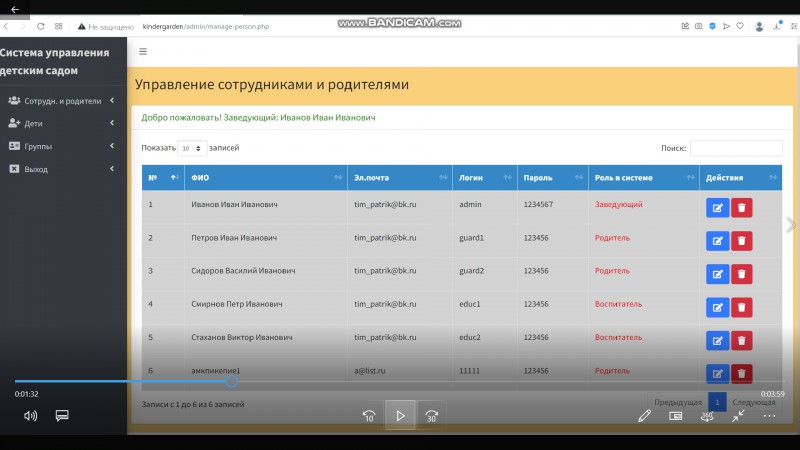Expand the Группы sidebar menu
This screenshot has height=450, width=800.
(61, 146)
